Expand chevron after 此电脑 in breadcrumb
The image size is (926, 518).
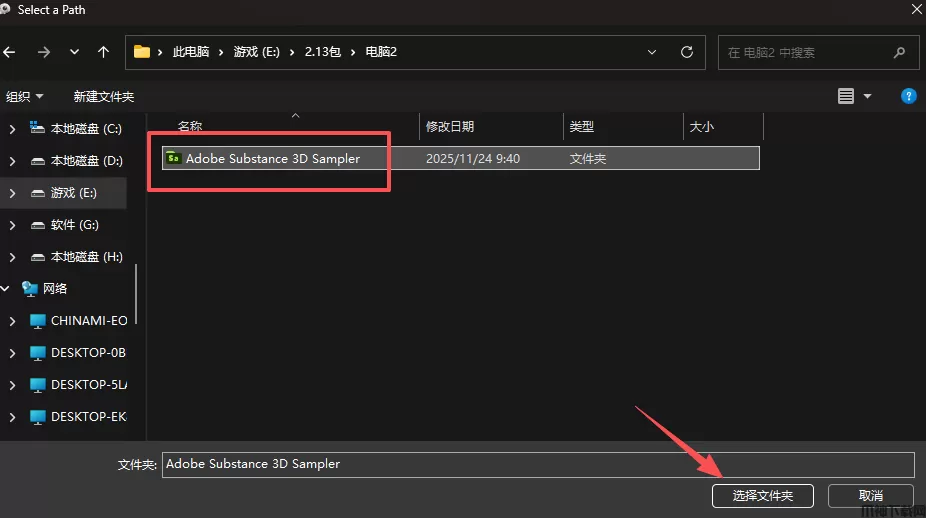pyautogui.click(x=221, y=53)
